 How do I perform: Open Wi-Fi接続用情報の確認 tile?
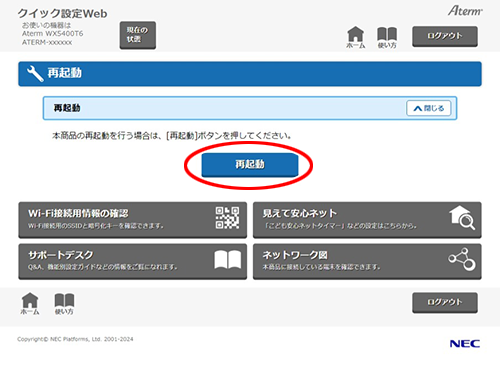[133, 219]
